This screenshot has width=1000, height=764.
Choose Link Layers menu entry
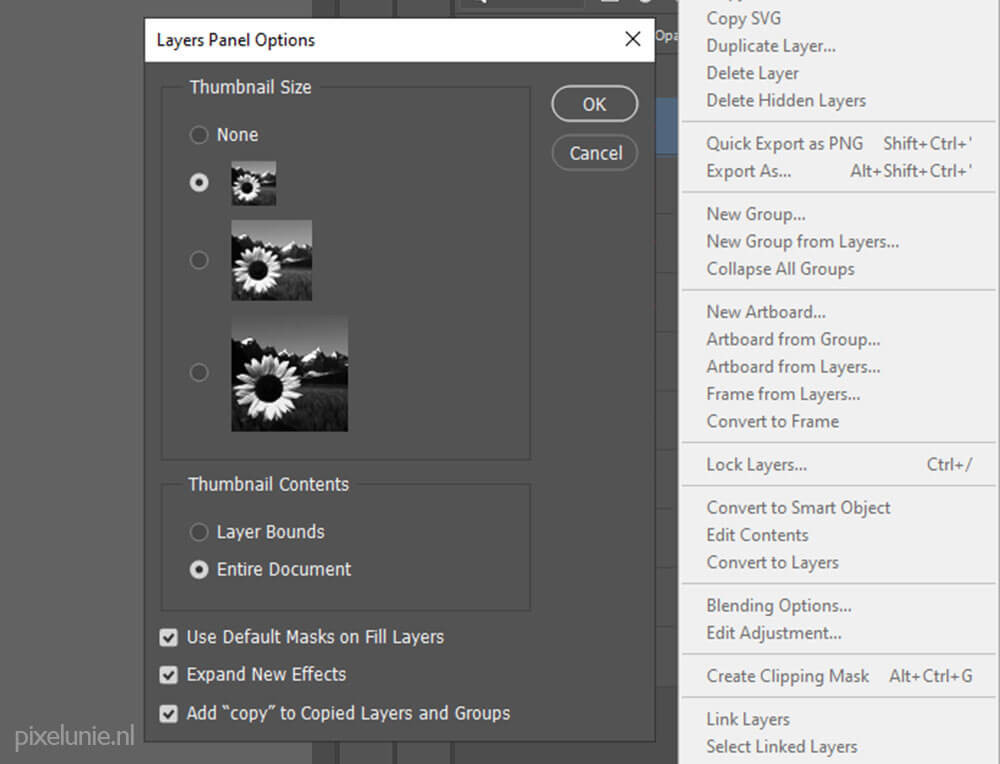pos(748,719)
